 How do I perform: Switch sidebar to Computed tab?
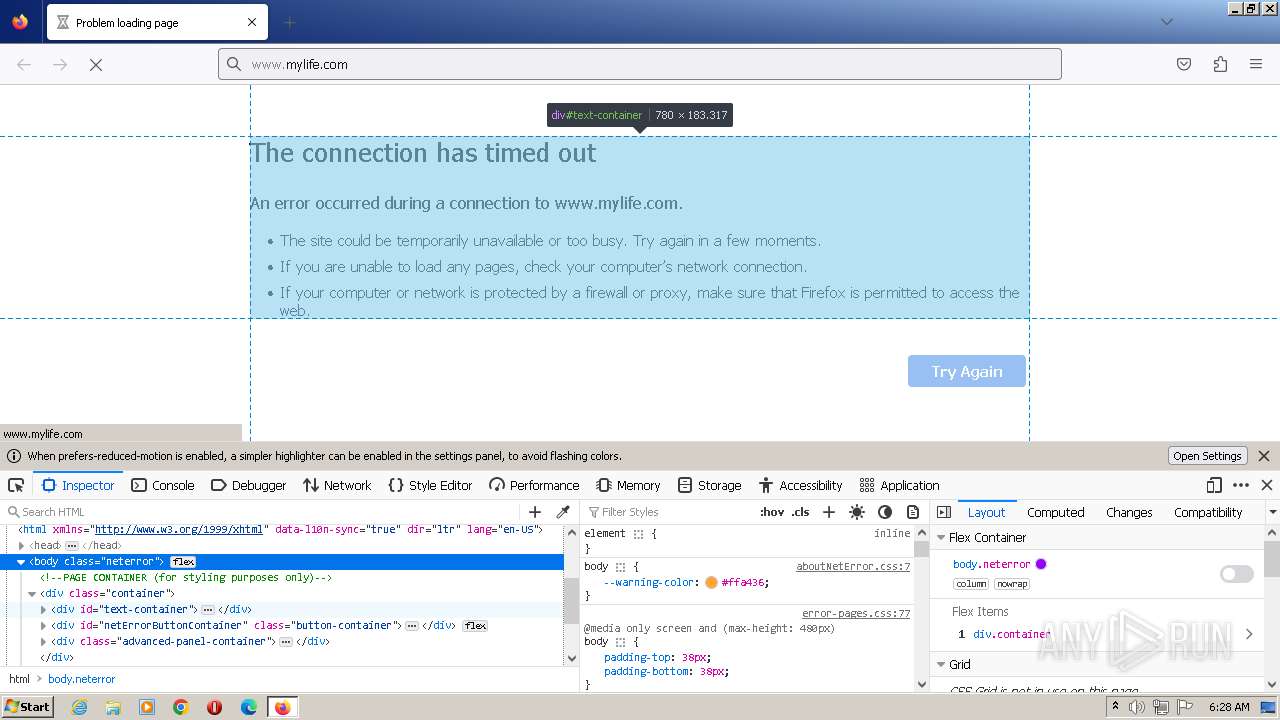click(x=1055, y=512)
